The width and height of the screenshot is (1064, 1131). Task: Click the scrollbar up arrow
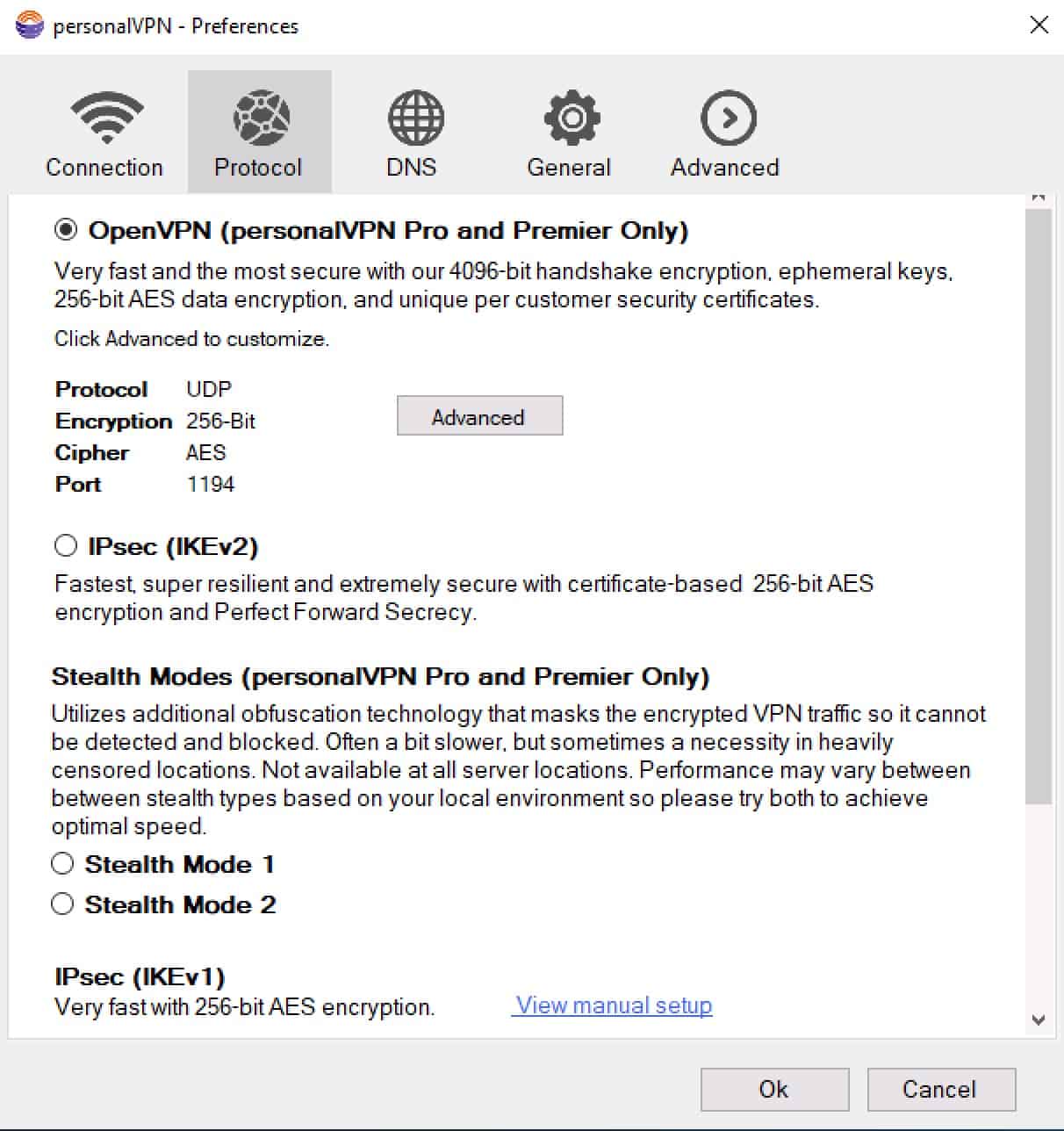1039,198
